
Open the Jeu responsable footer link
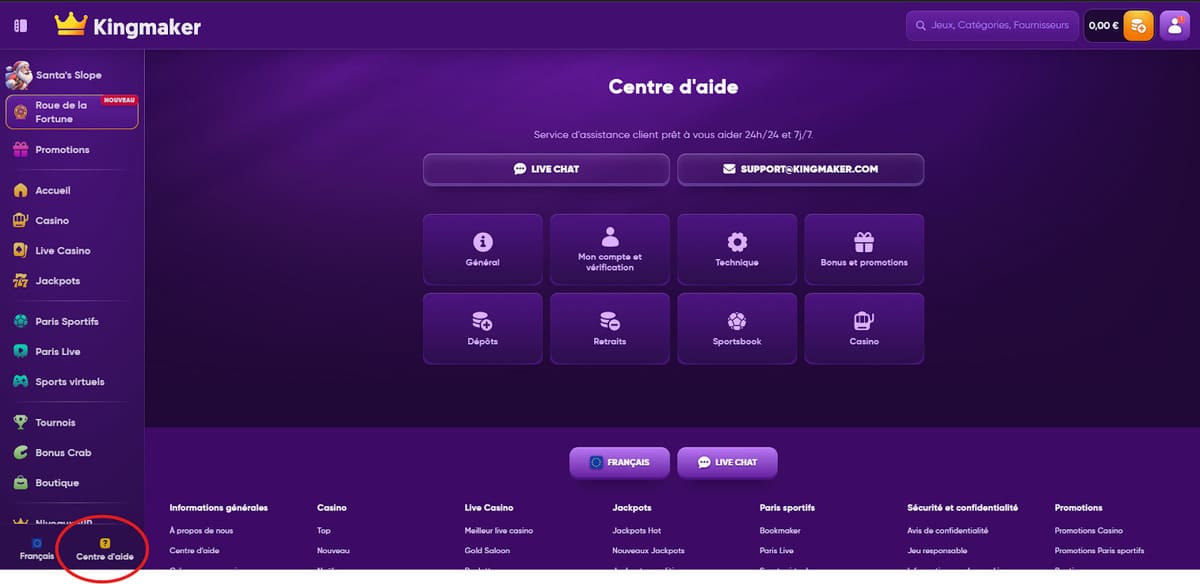[937, 551]
